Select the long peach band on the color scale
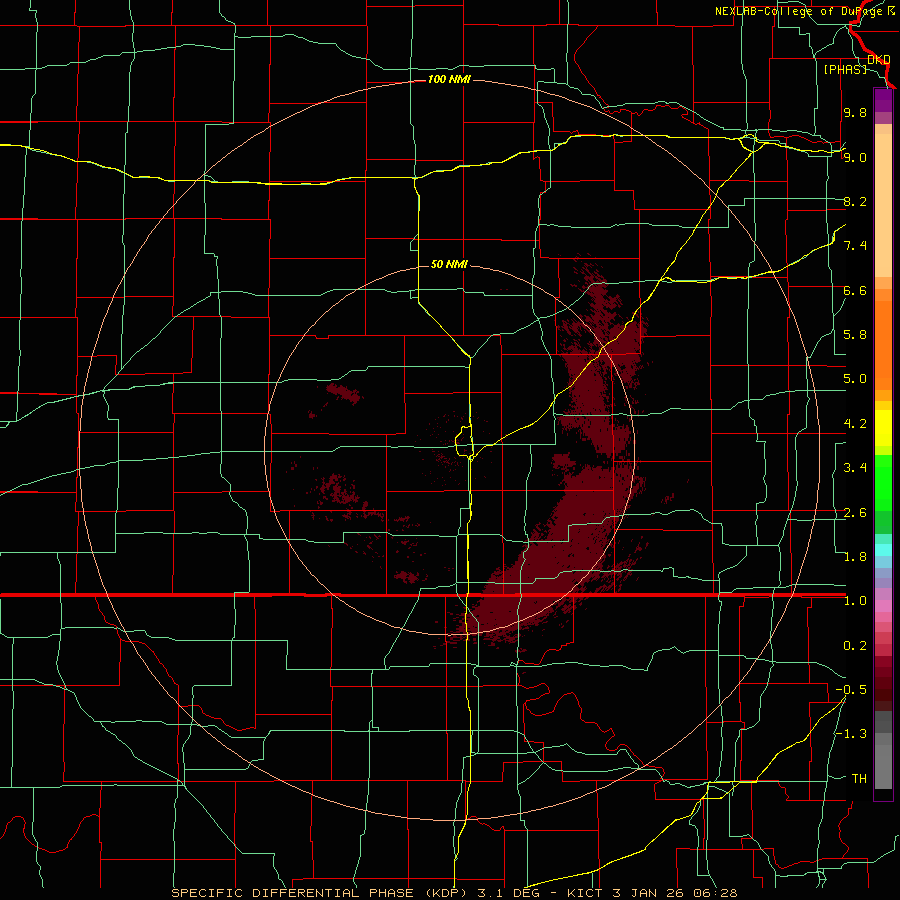The height and width of the screenshot is (900, 900). pyautogui.click(x=883, y=205)
